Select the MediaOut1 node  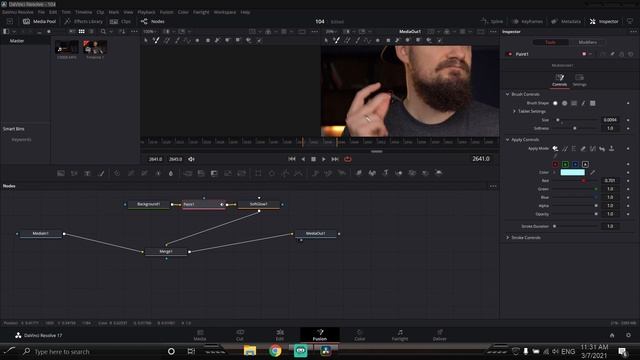click(316, 233)
